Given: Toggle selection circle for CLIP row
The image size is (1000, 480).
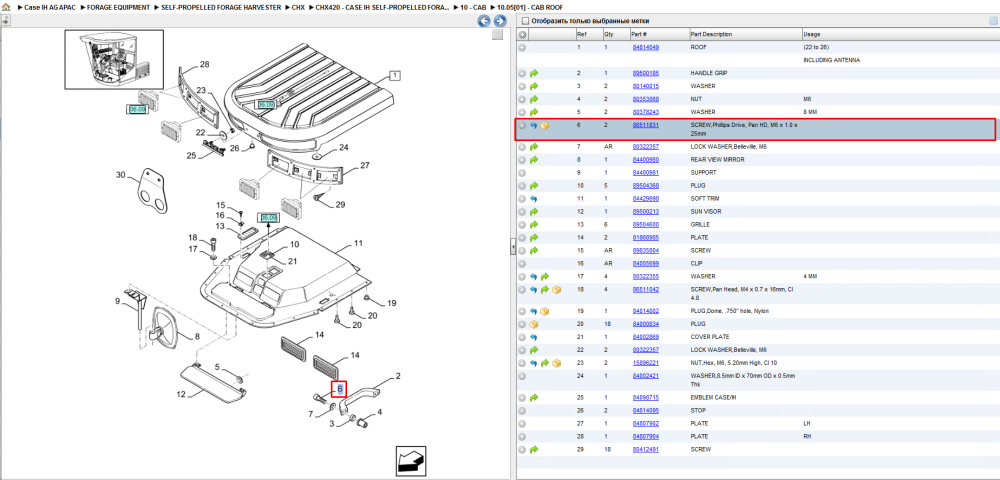Looking at the screenshot, I should point(522,263).
